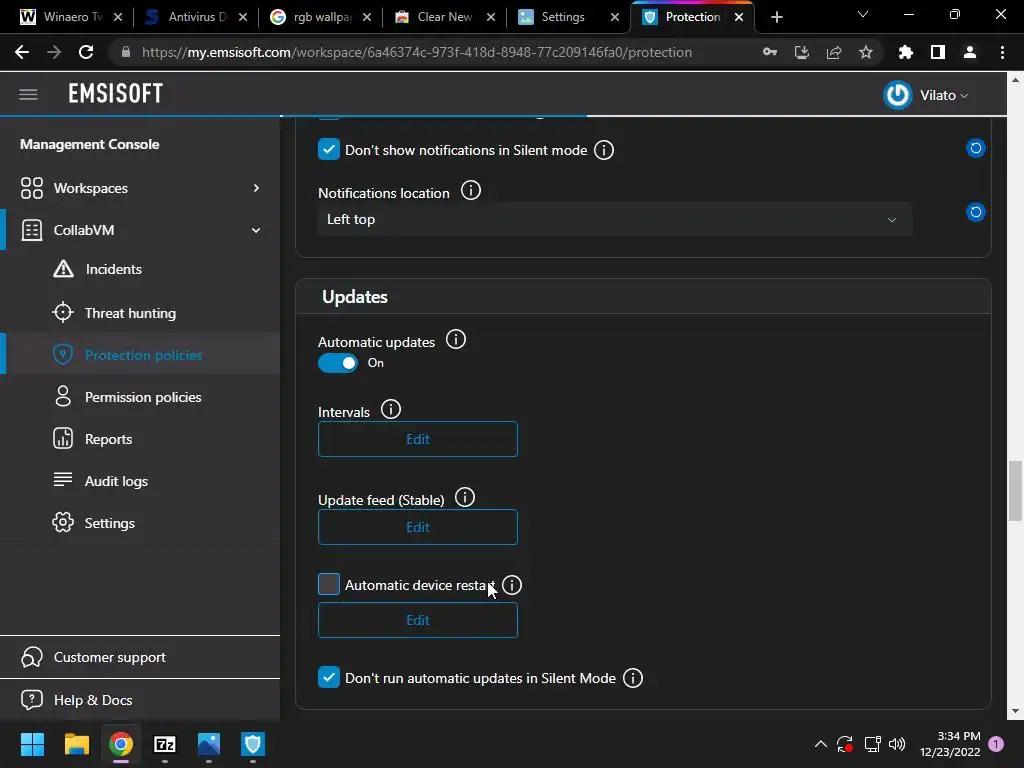Open the Photos app in taskbar

[x=209, y=744]
